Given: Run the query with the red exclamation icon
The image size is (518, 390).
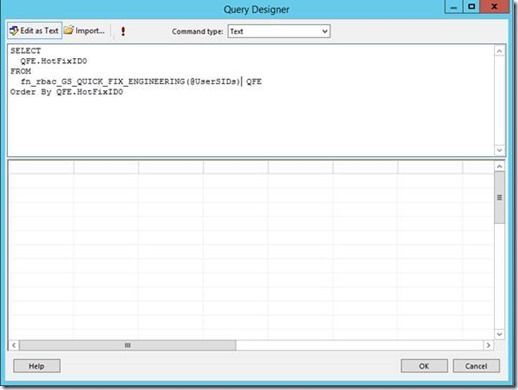Looking at the screenshot, I should [x=123, y=31].
